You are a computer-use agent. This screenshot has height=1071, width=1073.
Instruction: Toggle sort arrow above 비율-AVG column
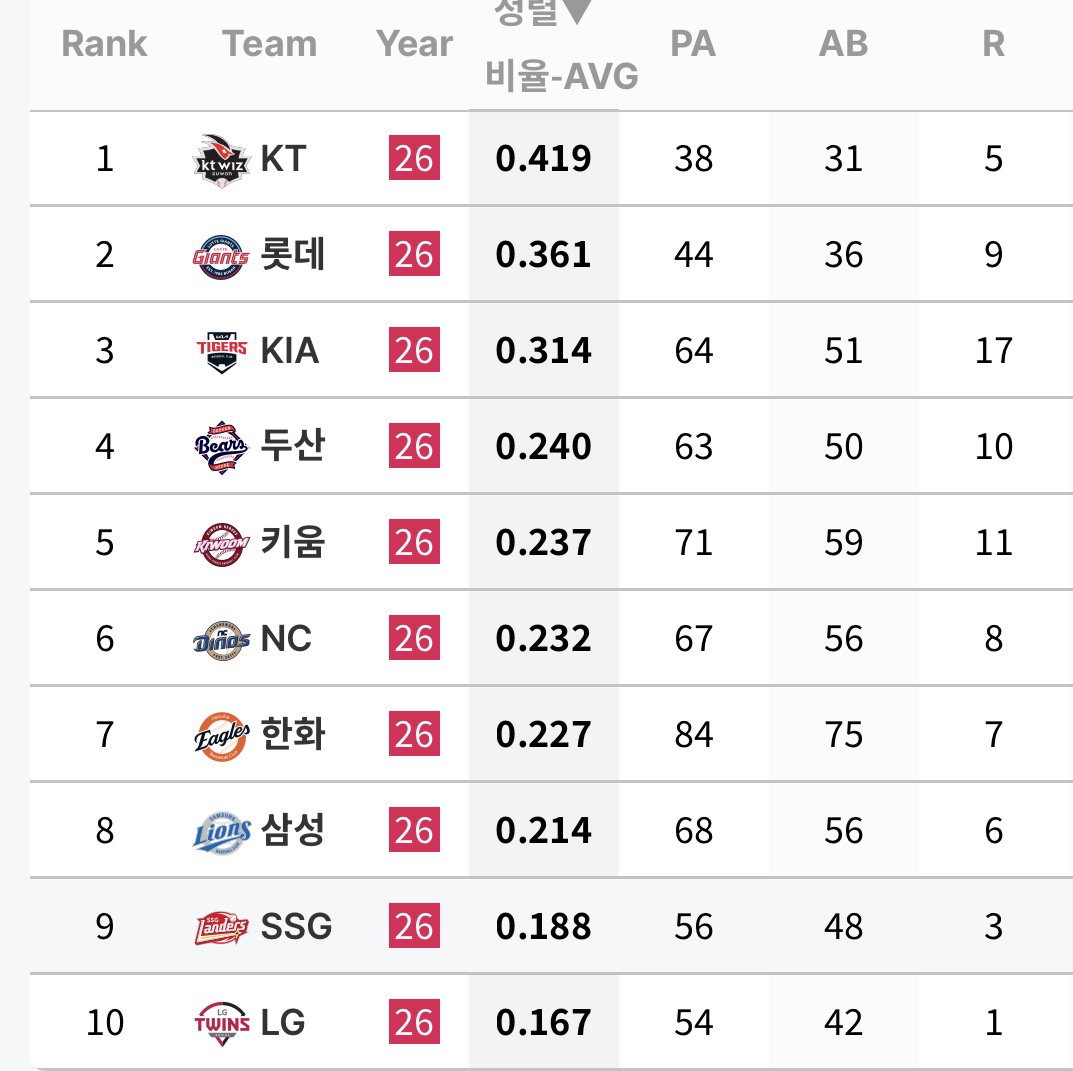pyautogui.click(x=577, y=12)
